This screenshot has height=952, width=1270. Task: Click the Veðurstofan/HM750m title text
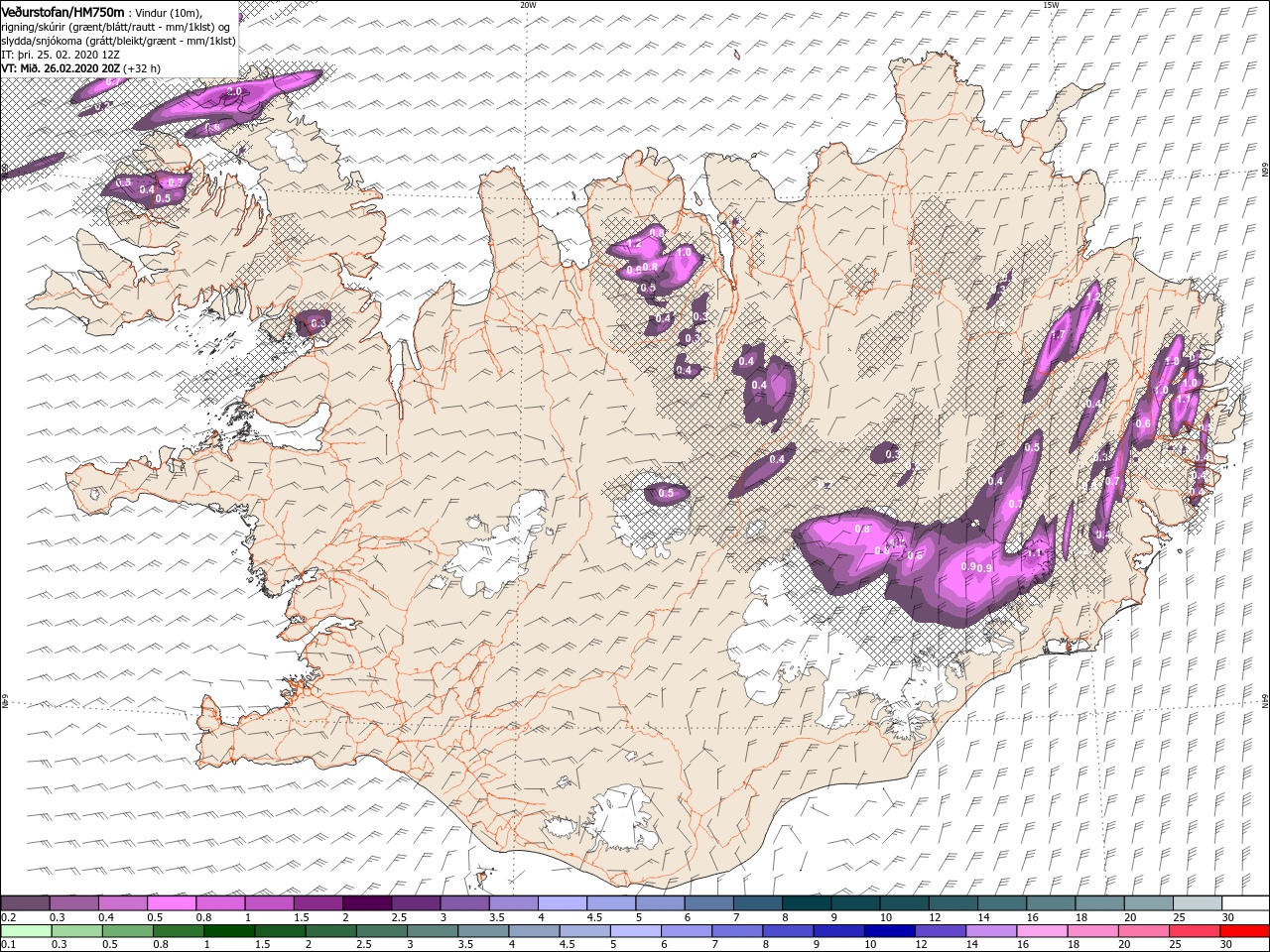click(63, 11)
